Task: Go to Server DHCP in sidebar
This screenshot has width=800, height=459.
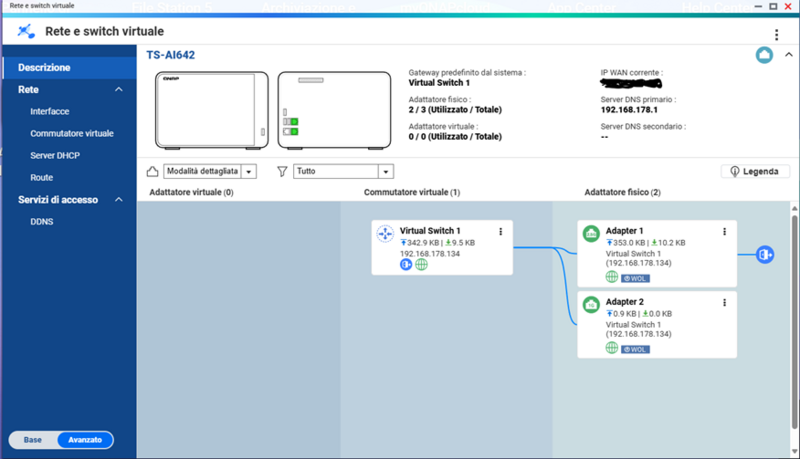Action: (x=55, y=155)
